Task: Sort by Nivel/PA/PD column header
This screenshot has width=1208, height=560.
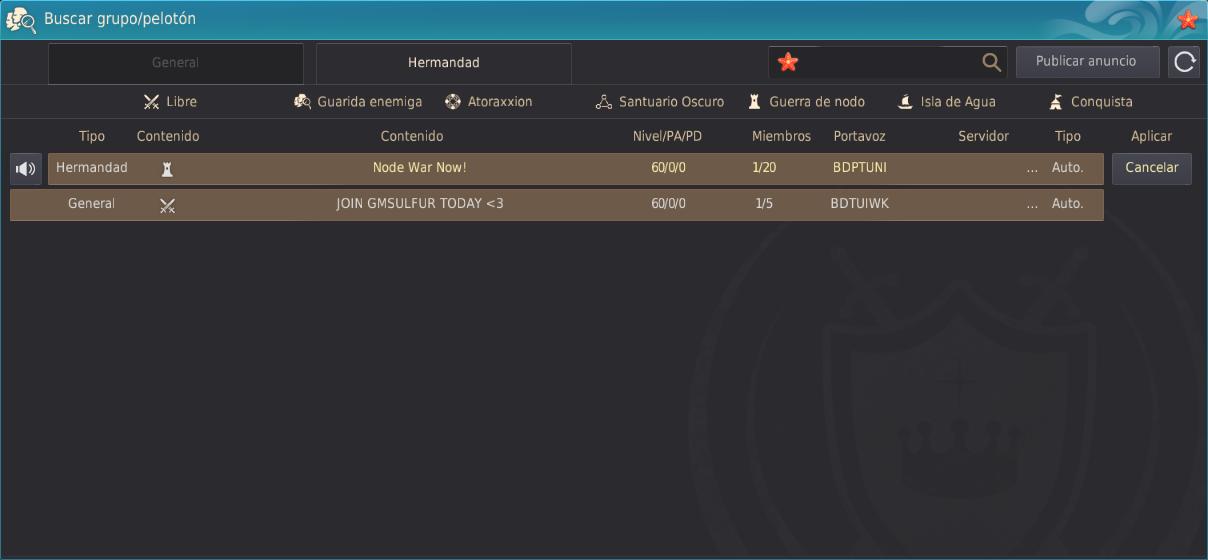Action: click(x=667, y=136)
